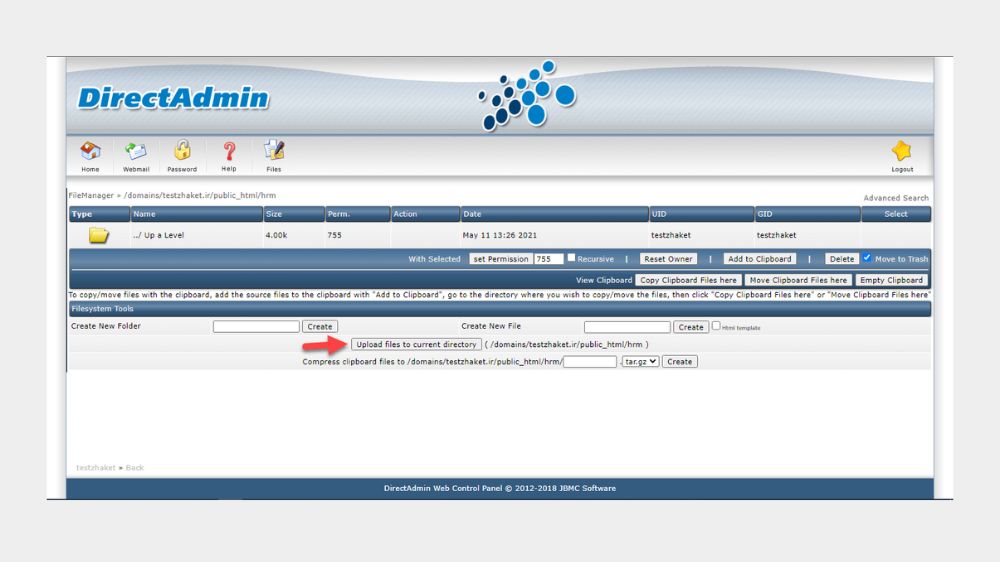
Task: Click the Back link at bottom
Action: pos(135,468)
